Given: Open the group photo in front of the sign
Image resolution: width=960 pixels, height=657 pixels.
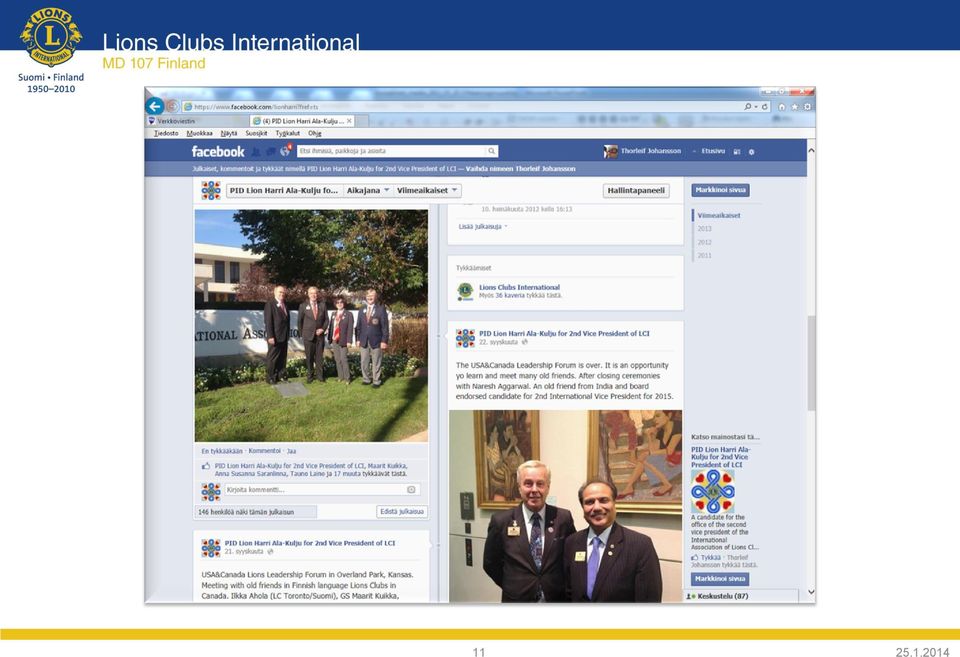Looking at the screenshot, I should 312,326.
